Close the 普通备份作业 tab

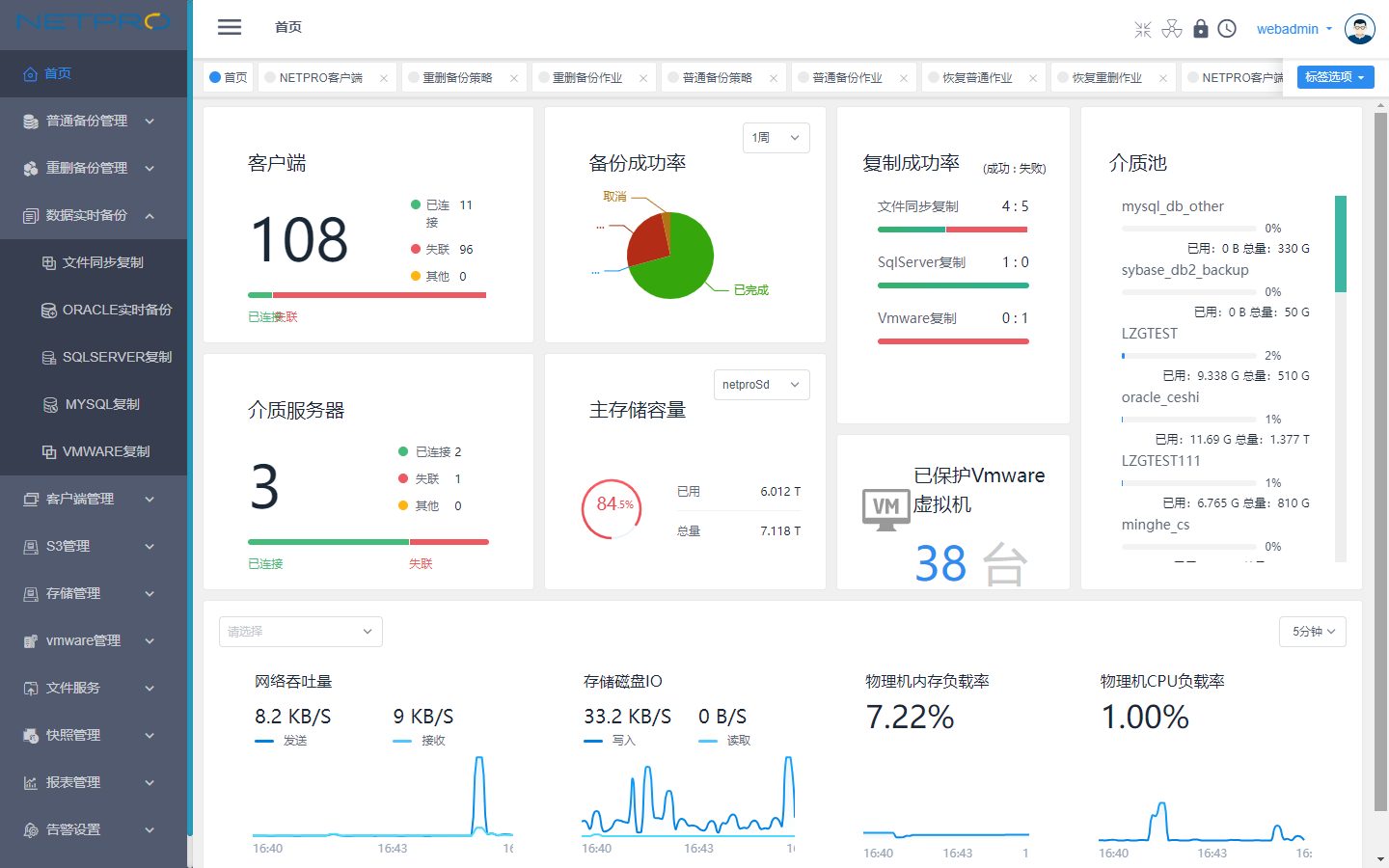[904, 79]
